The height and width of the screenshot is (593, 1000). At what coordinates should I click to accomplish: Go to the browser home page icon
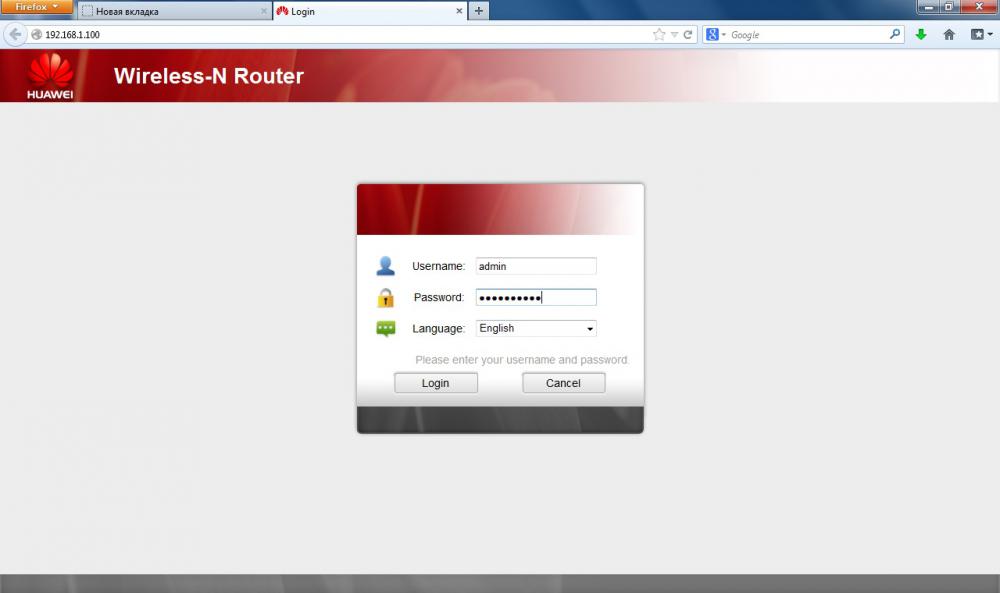coord(949,34)
